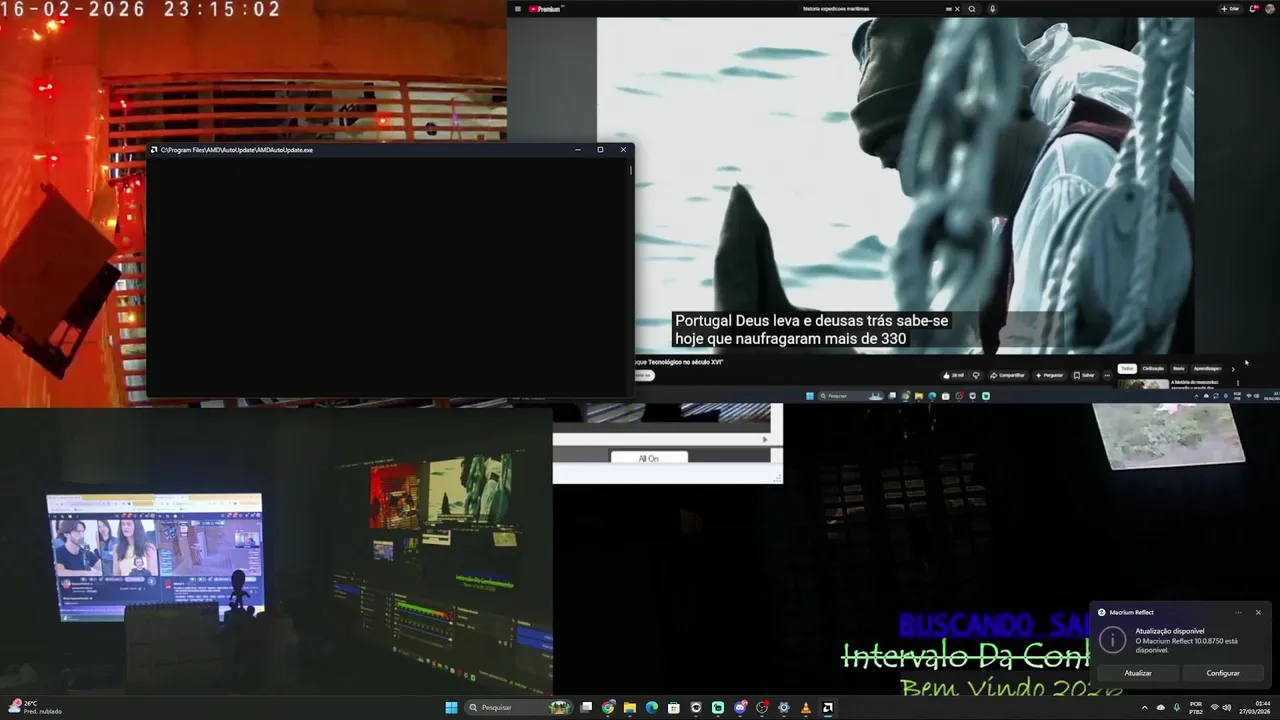This screenshot has height=720, width=1280.
Task: Launch Google Chrome from the taskbar
Action: (608, 708)
